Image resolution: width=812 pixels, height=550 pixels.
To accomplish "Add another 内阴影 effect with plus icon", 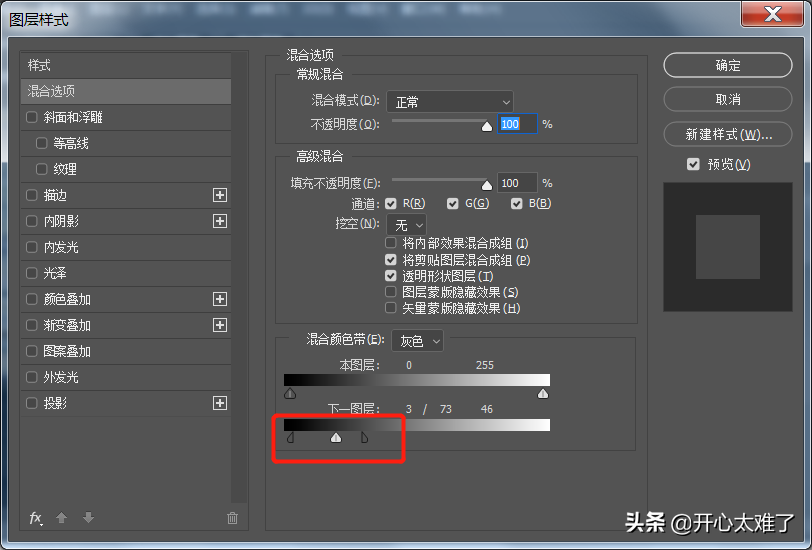I will [x=220, y=221].
